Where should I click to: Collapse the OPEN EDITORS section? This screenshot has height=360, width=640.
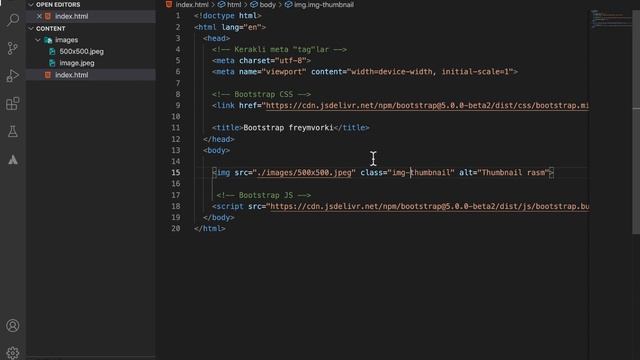pos(31,5)
